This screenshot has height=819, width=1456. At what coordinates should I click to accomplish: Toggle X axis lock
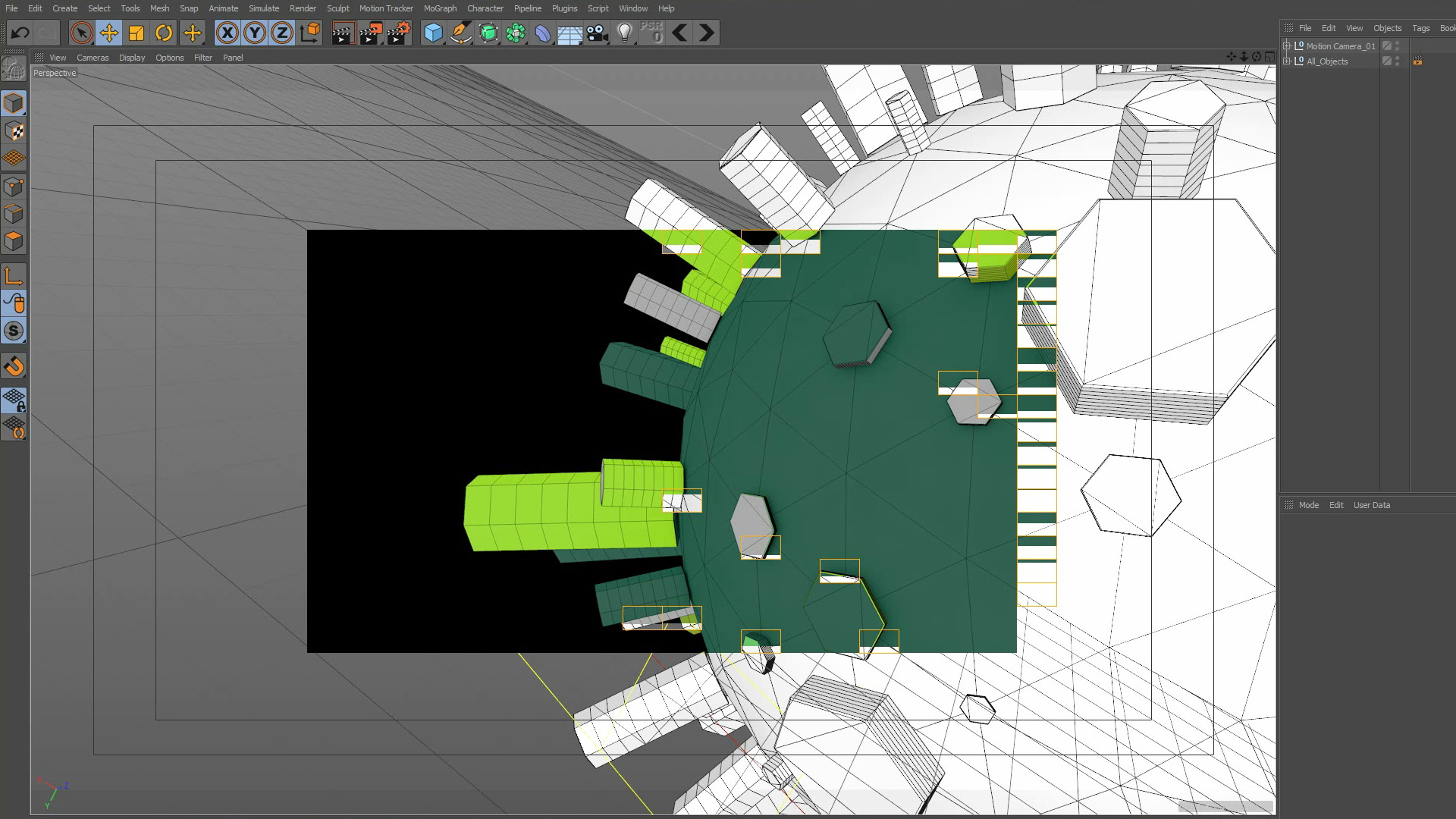pyautogui.click(x=227, y=33)
